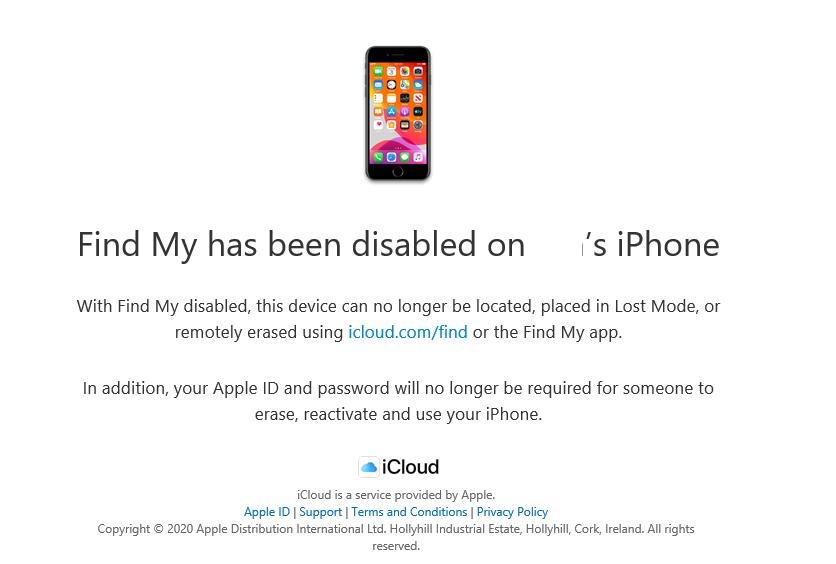Click the Photos app icon on the iPhone image
836x564 pixels.
pos(405,71)
